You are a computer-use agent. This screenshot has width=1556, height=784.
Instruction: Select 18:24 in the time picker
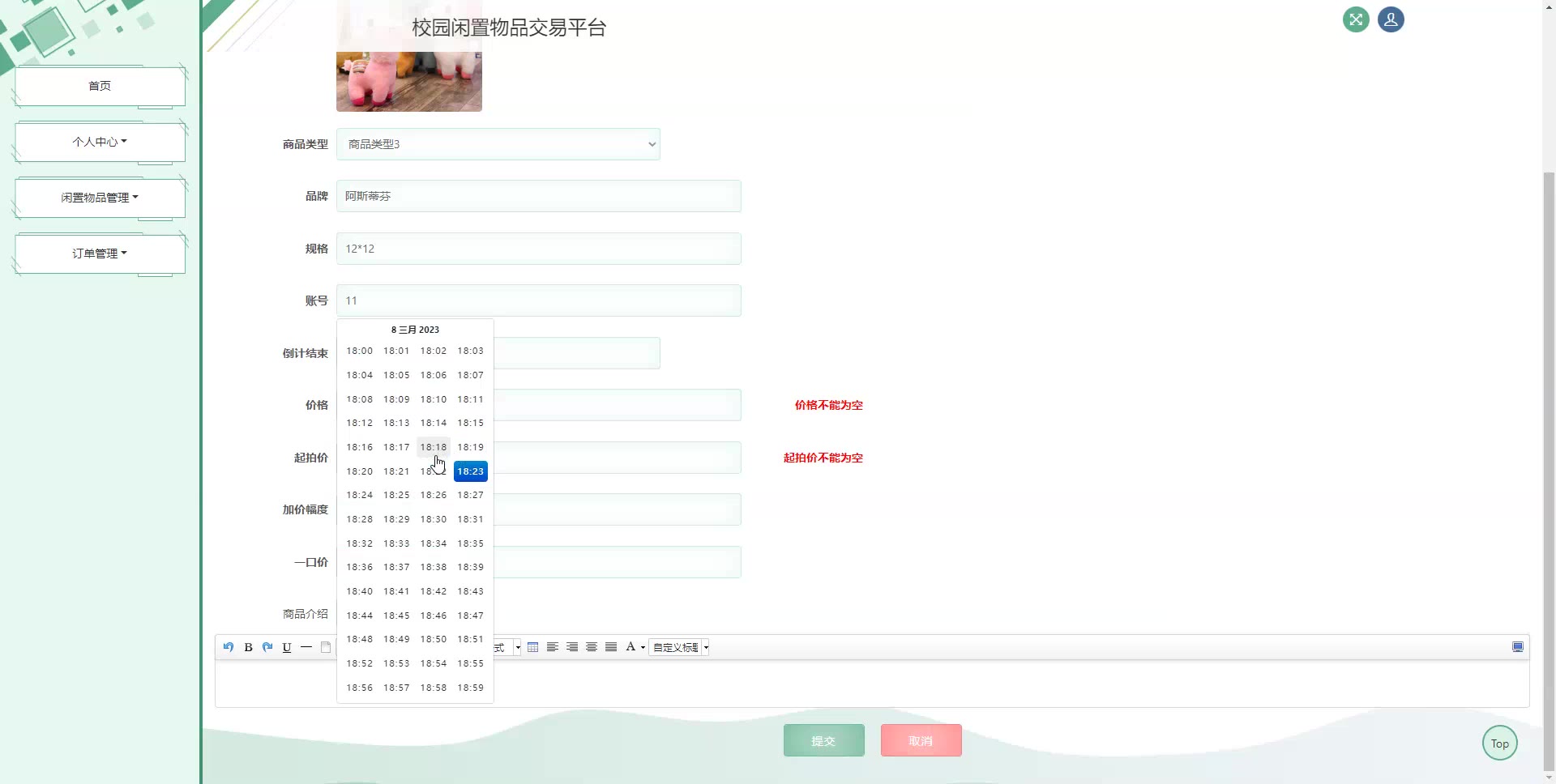coord(360,495)
